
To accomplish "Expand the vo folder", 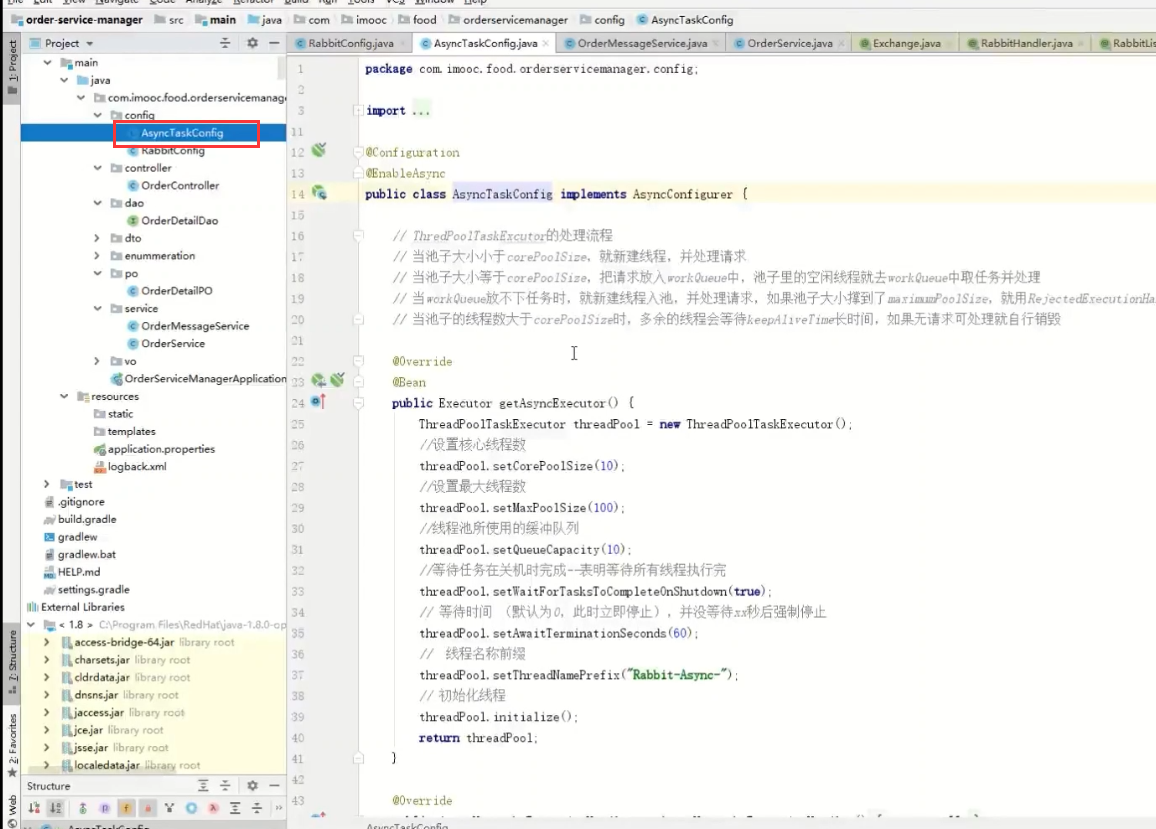I will tap(97, 361).
